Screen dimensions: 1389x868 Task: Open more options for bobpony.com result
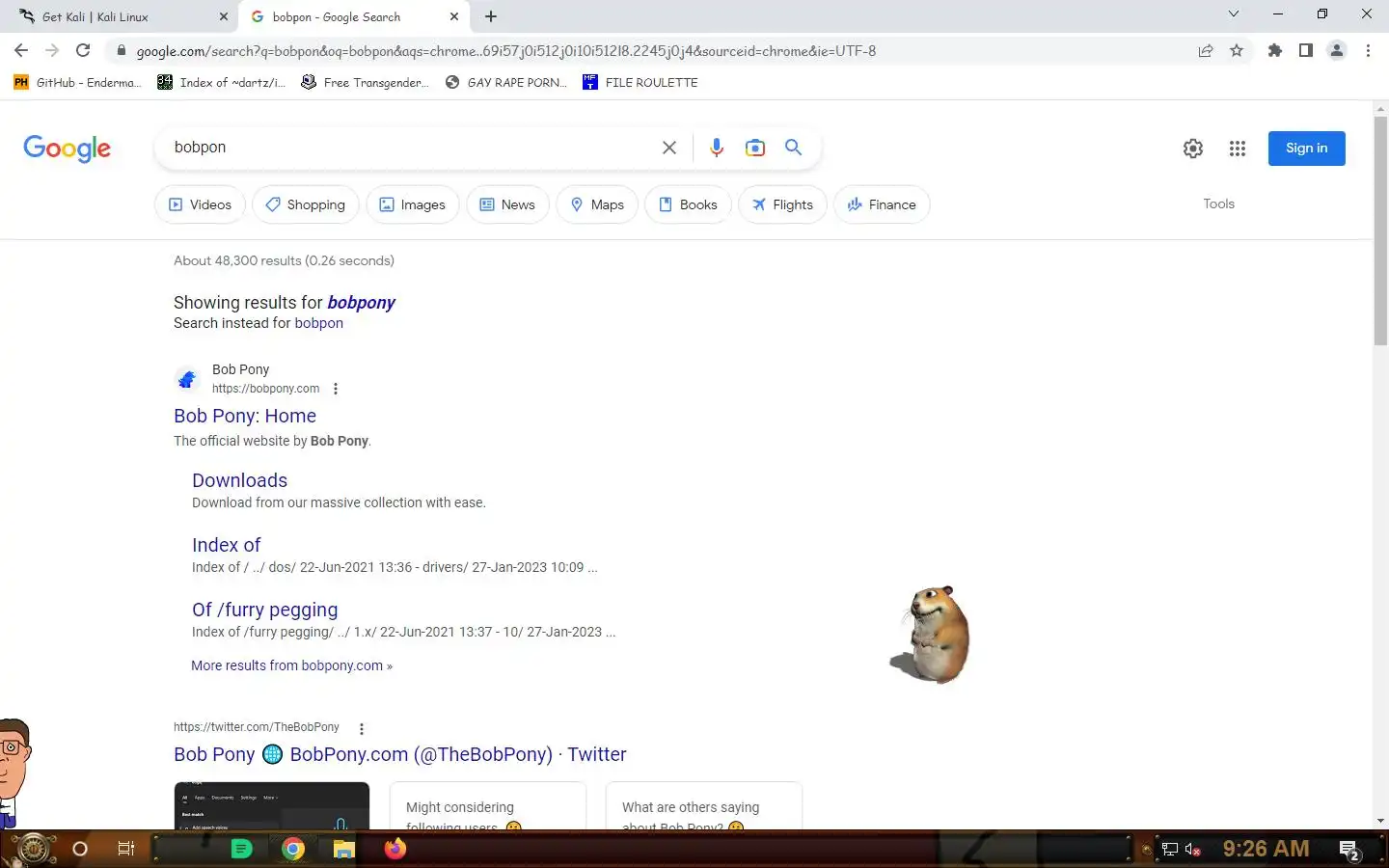[x=336, y=389]
